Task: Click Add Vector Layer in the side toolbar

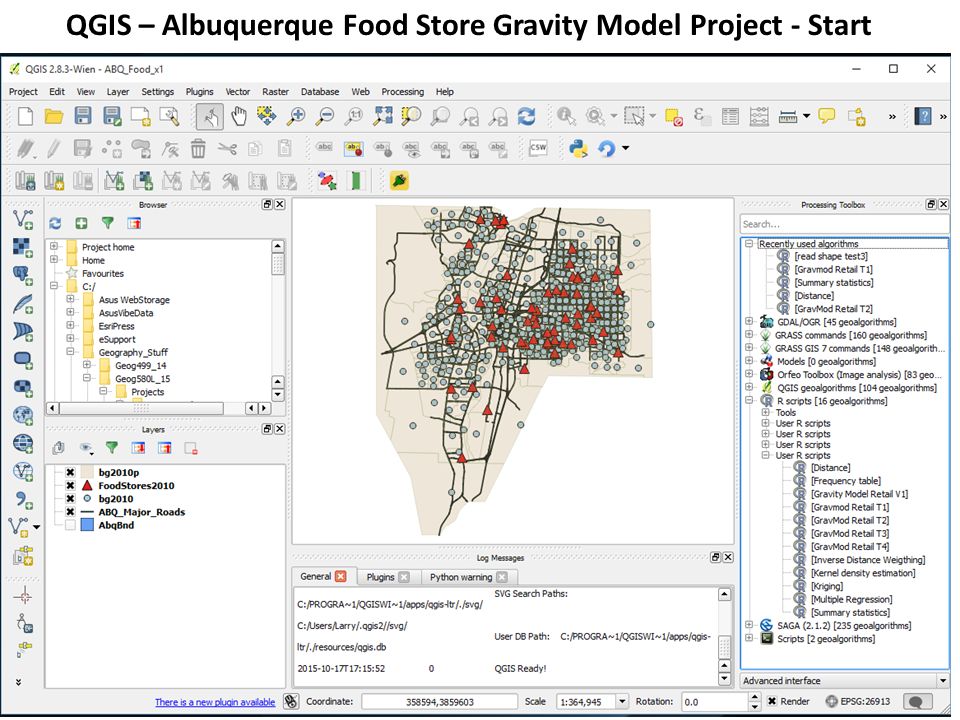Action: [x=23, y=219]
